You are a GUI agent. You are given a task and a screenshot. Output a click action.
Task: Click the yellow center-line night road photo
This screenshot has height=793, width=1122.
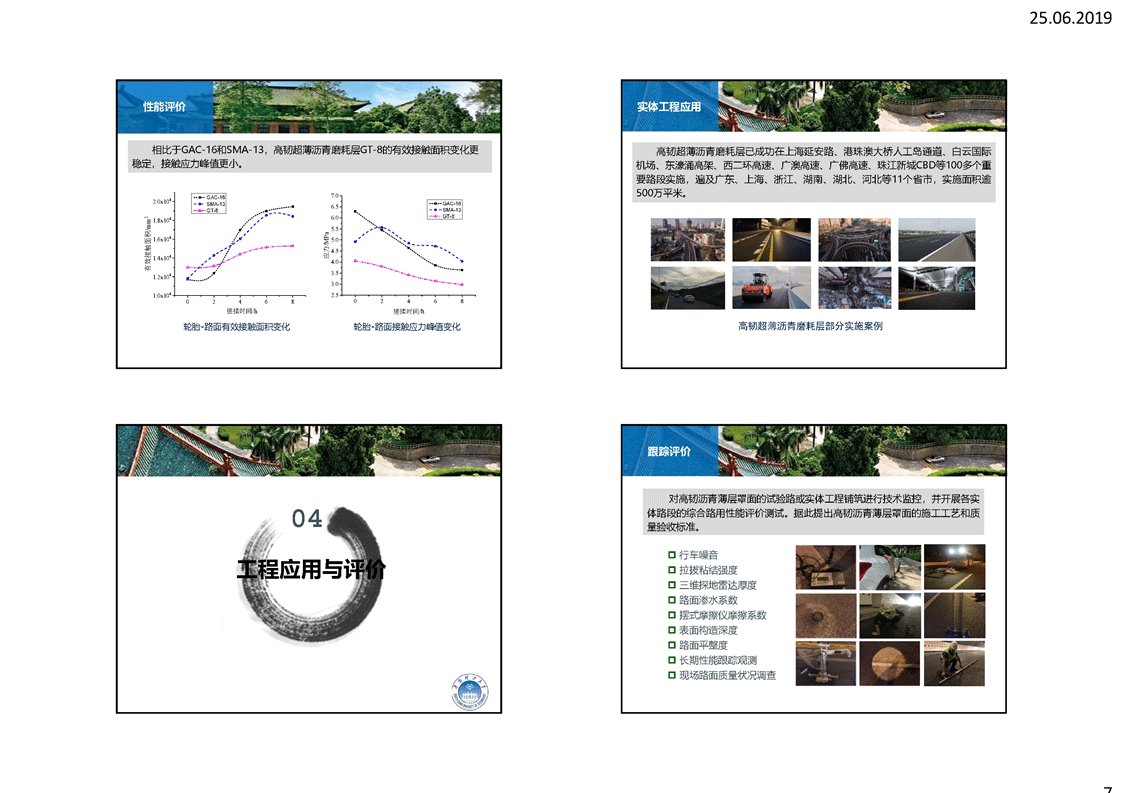coord(771,240)
